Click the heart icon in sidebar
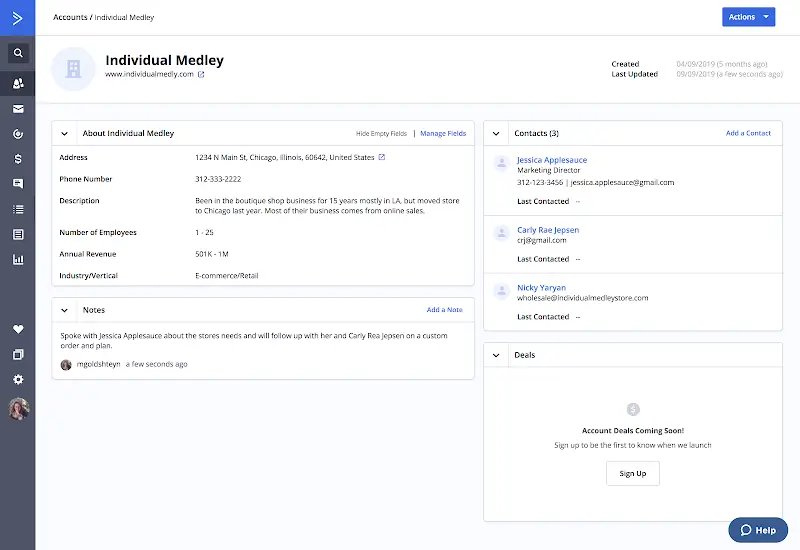 coord(18,329)
